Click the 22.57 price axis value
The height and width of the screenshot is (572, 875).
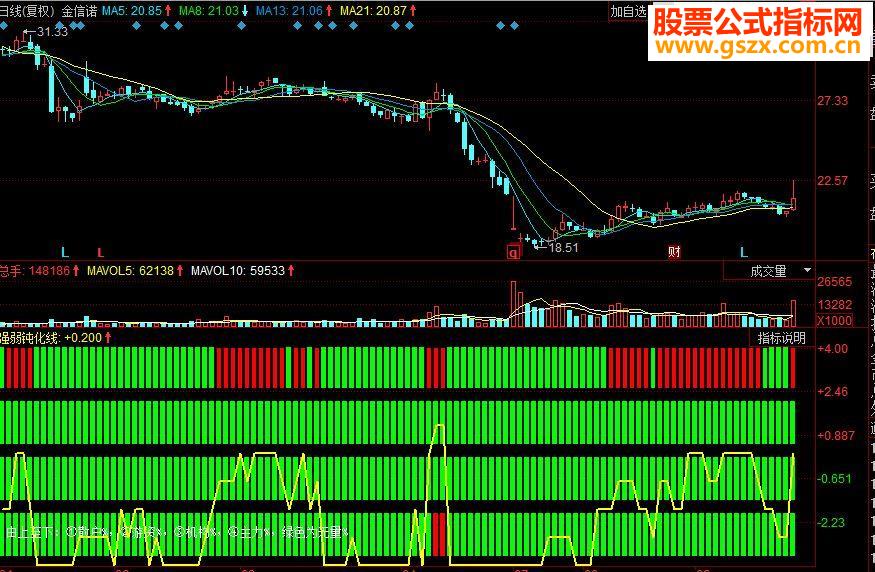(832, 181)
